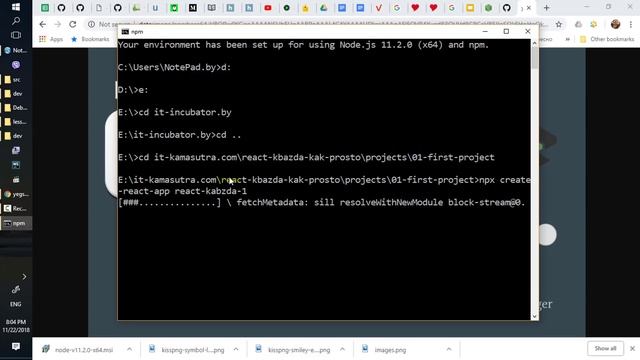Click the npm window title icon
This screenshot has width=640, height=360.
(x=125, y=31)
